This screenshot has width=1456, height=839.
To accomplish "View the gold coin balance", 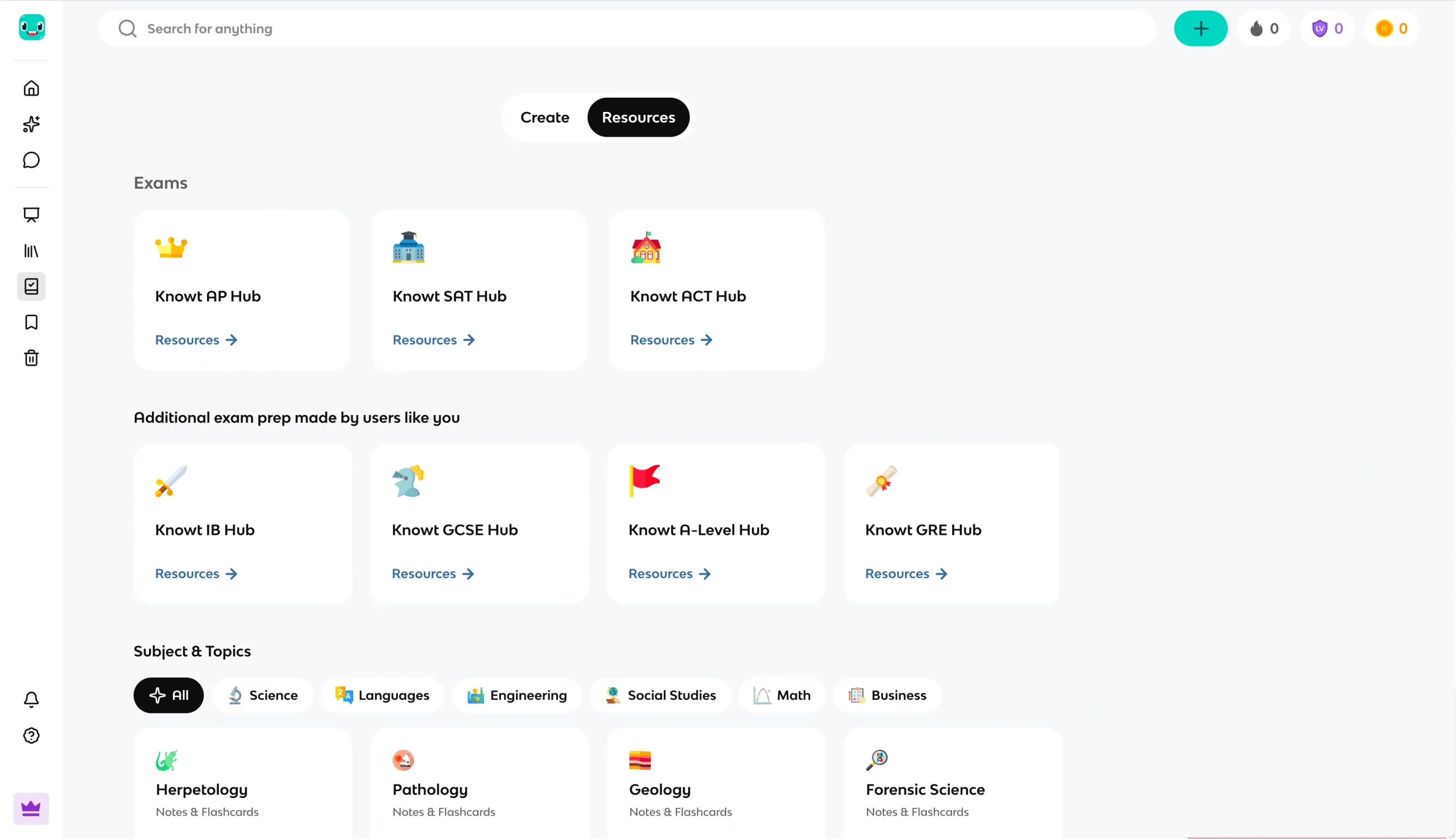I will pos(1391,28).
